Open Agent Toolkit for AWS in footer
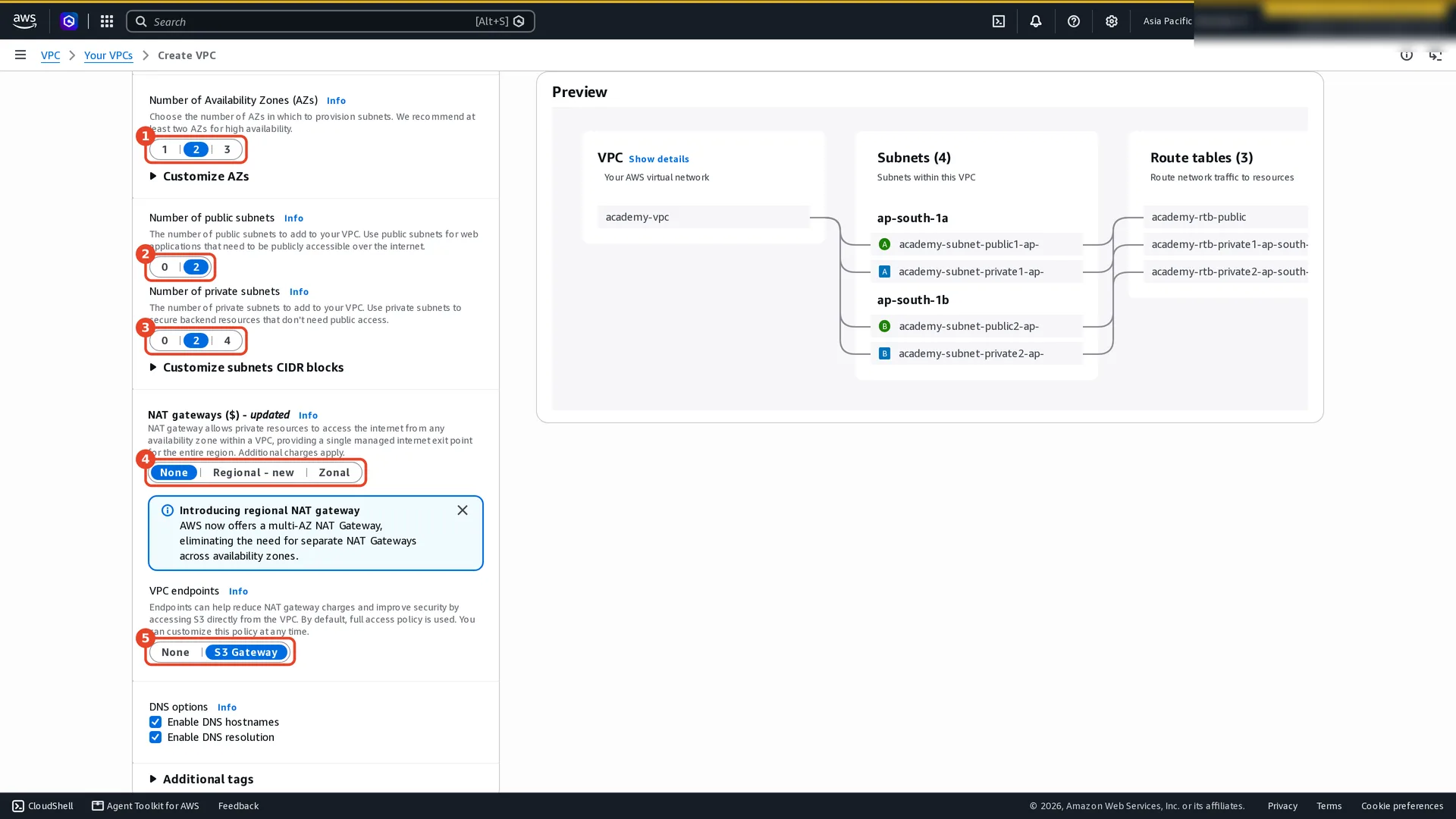The image size is (1456, 819). click(x=146, y=806)
